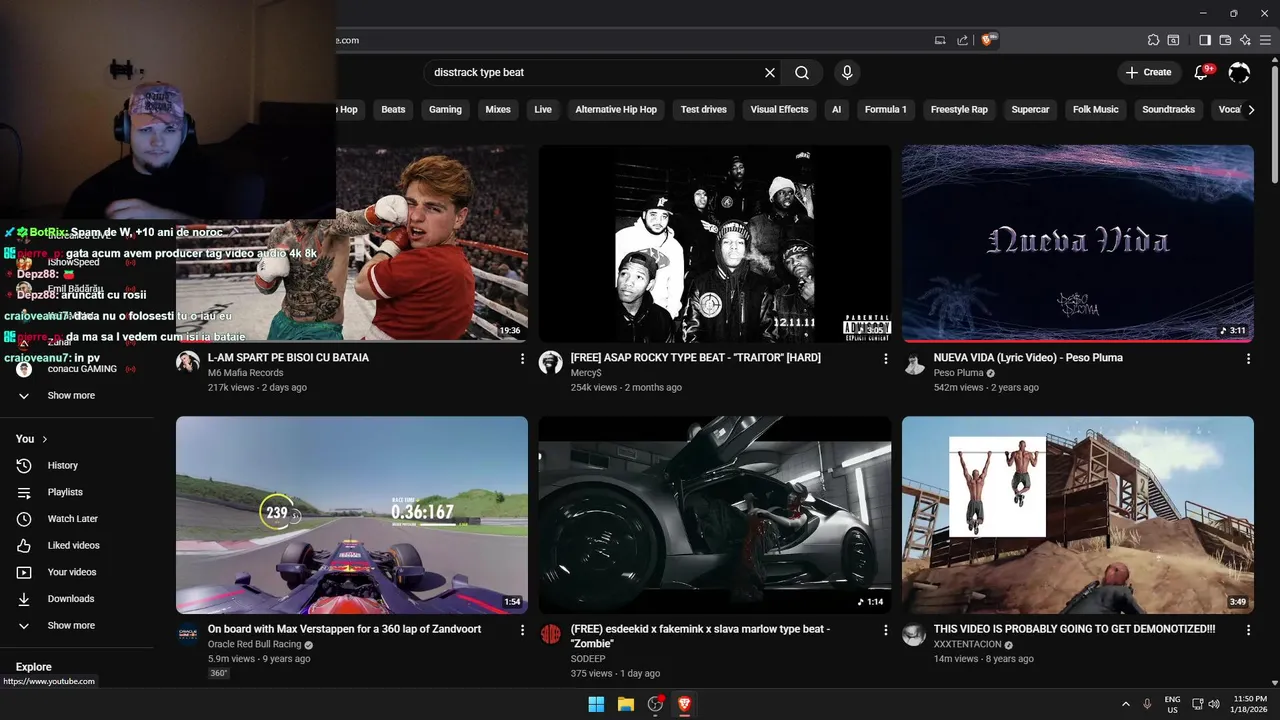This screenshot has width=1280, height=720.
Task: Open the YouTube notifications bell
Action: [x=1203, y=72]
